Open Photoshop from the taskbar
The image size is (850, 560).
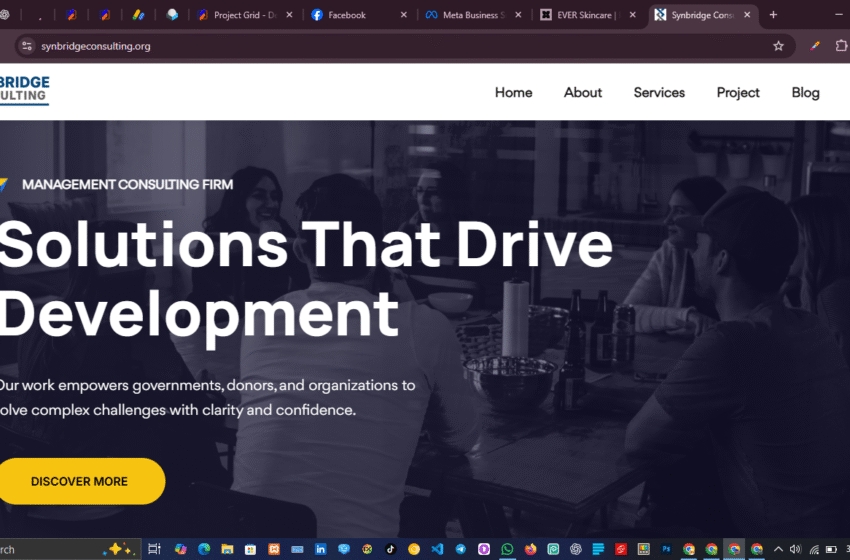pos(666,549)
